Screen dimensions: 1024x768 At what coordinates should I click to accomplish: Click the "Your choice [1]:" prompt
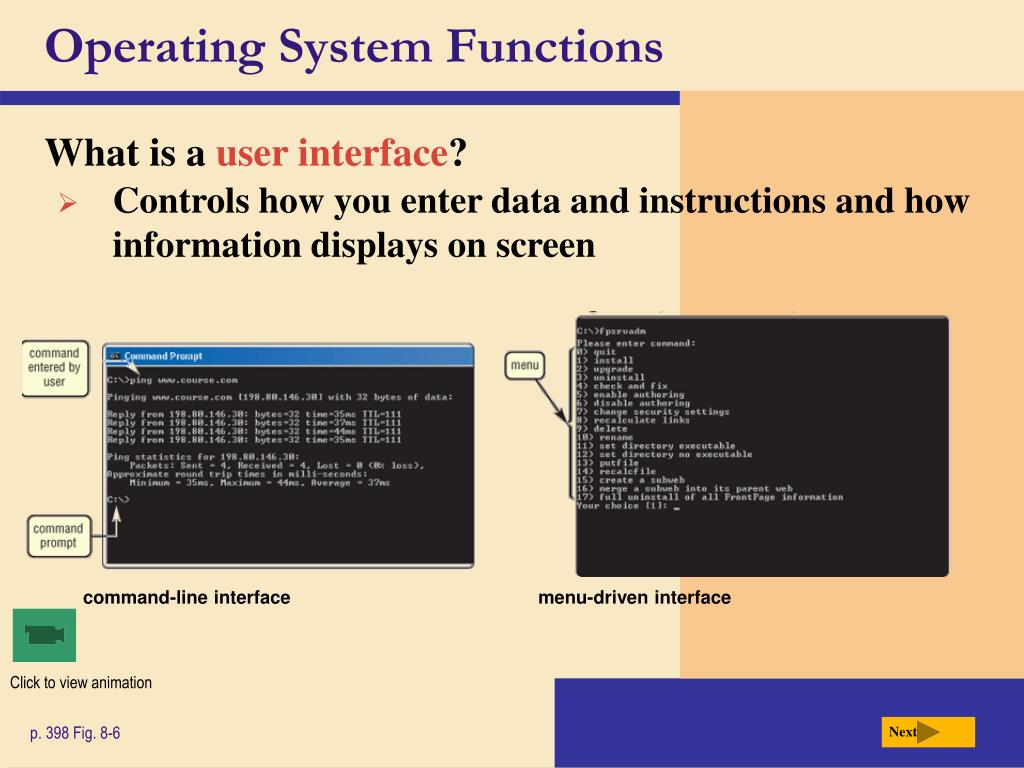click(628, 505)
